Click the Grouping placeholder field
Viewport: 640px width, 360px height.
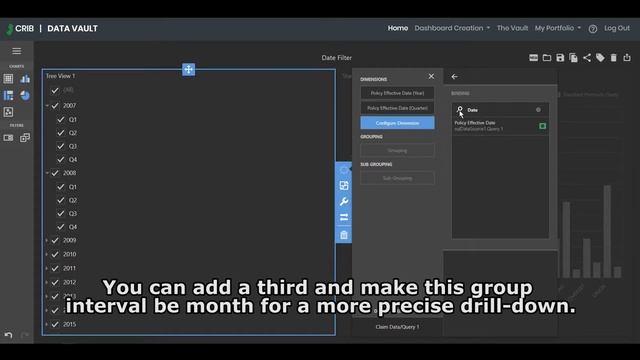397,151
